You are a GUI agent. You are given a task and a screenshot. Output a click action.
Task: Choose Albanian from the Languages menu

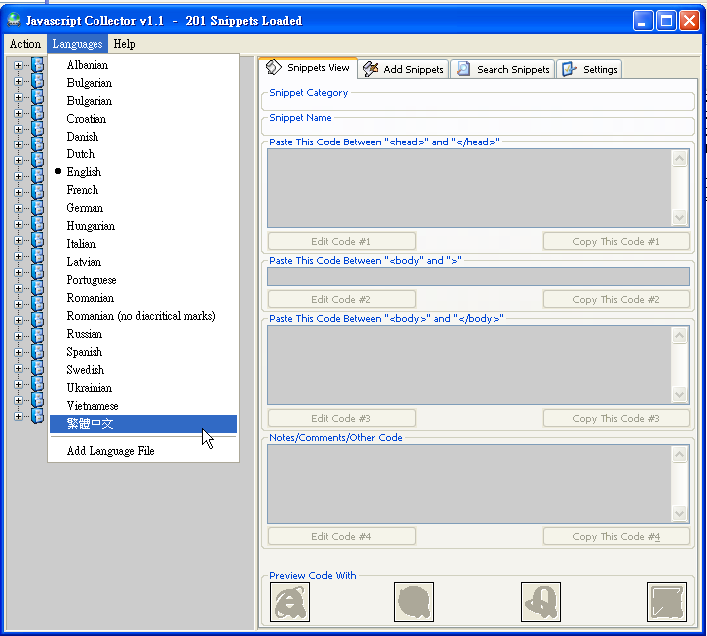[x=143, y=65]
